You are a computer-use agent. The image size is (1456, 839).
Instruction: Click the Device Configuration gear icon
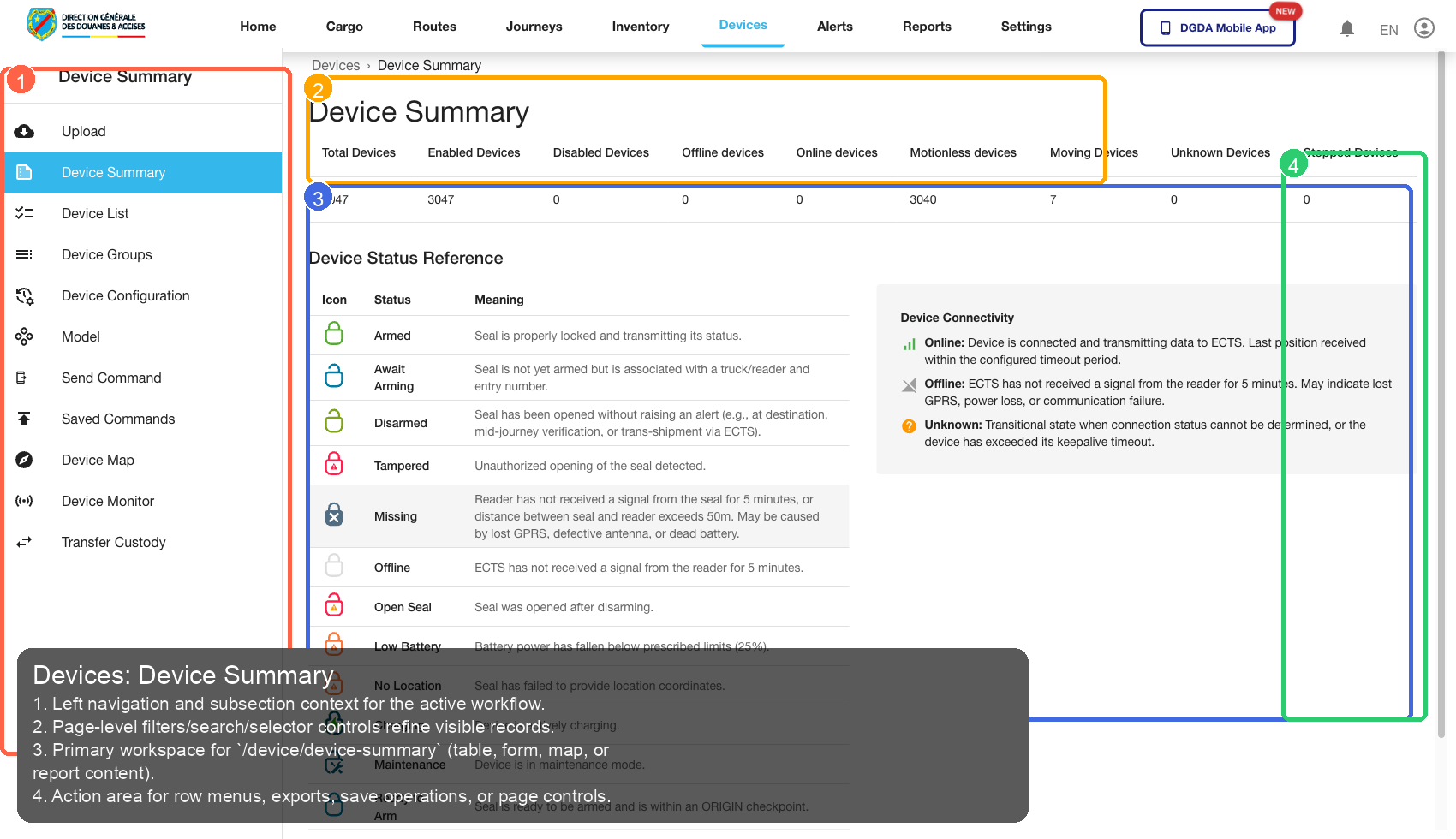(x=24, y=295)
